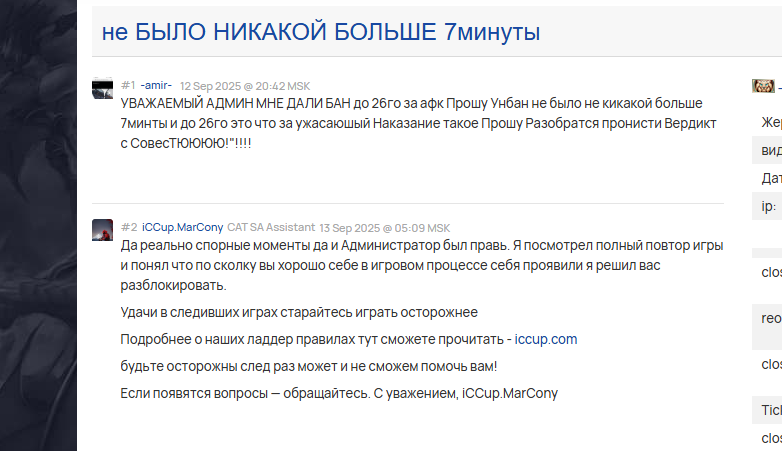
Task: Click the 'ip:' row in right sidebar
Action: click(767, 206)
